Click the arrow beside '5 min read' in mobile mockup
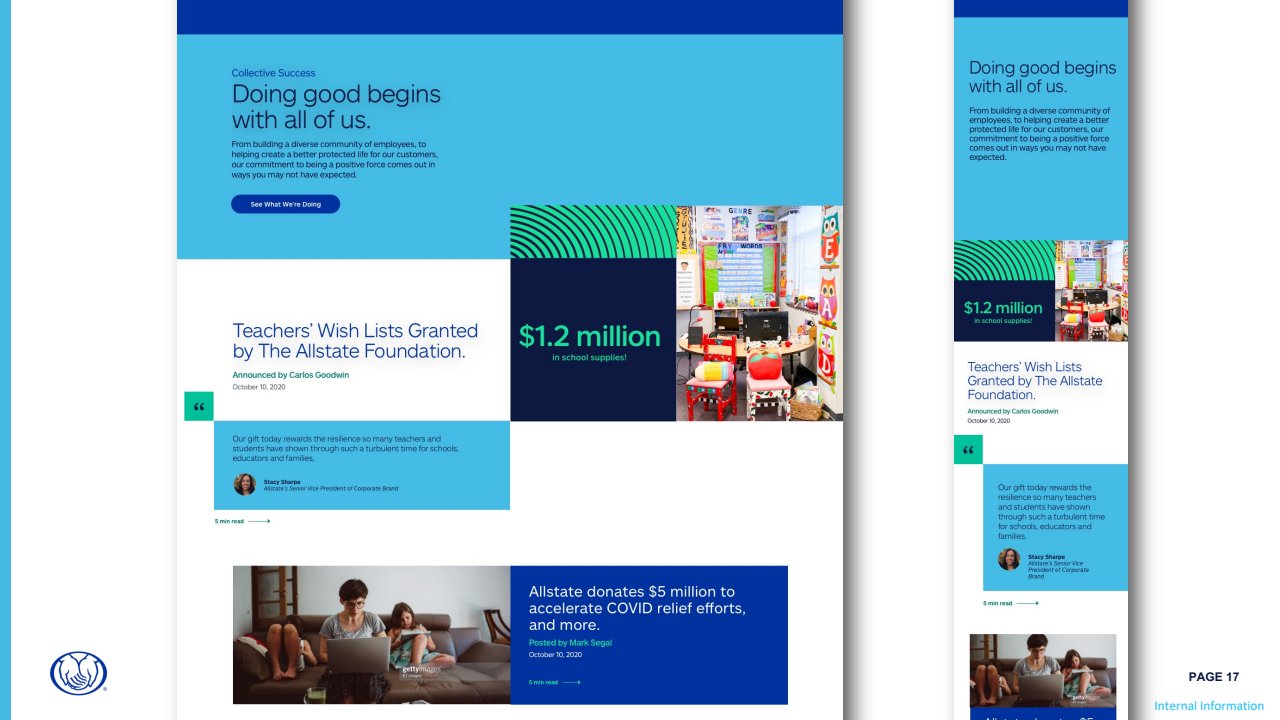The image size is (1280, 720). click(1027, 603)
